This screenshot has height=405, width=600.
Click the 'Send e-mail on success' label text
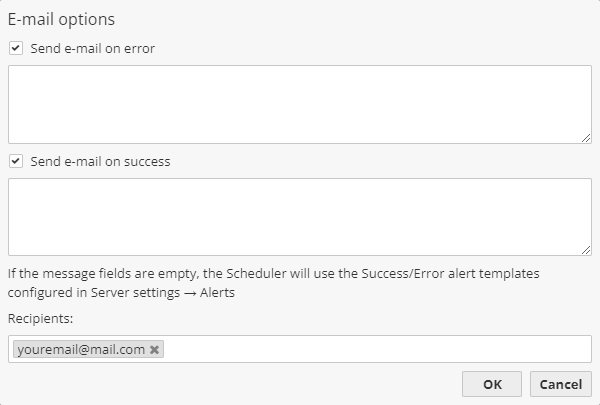click(100, 161)
